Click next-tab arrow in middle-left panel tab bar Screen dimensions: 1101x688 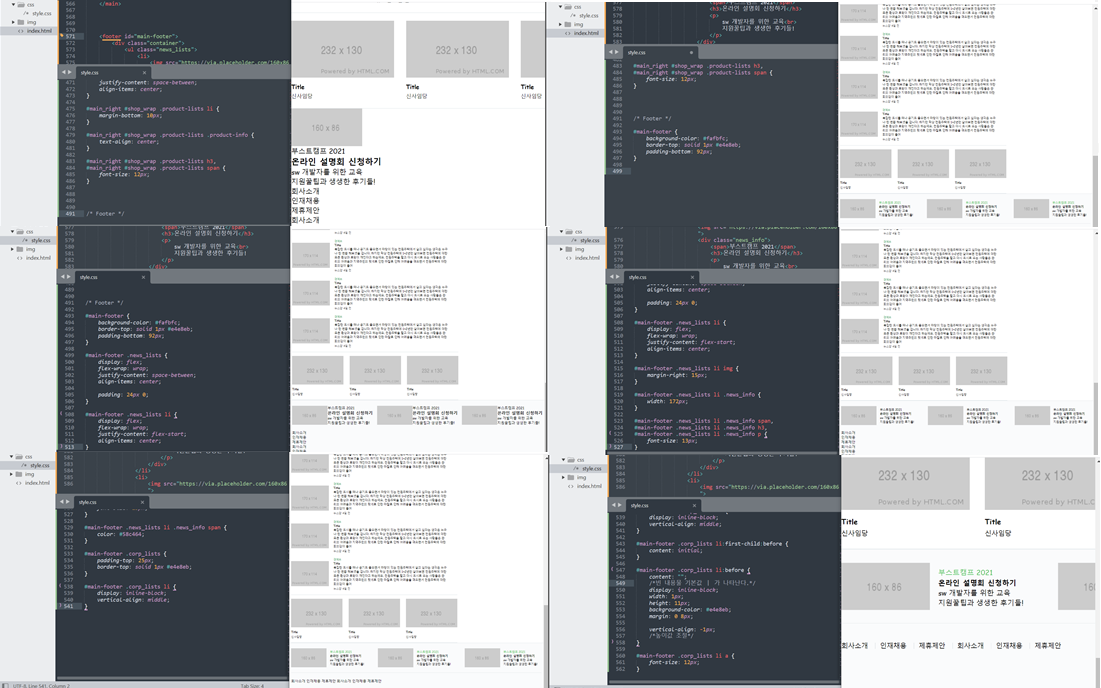click(69, 277)
